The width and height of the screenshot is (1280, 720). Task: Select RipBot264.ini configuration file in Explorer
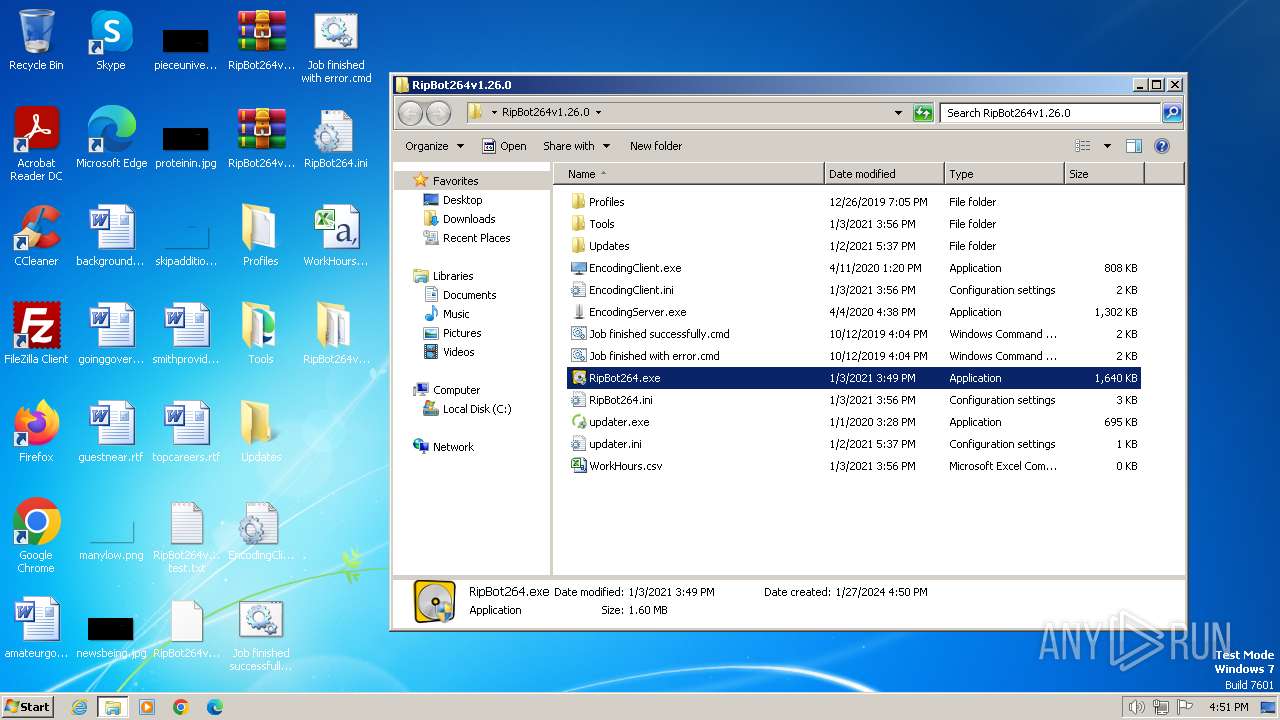click(x=853, y=400)
